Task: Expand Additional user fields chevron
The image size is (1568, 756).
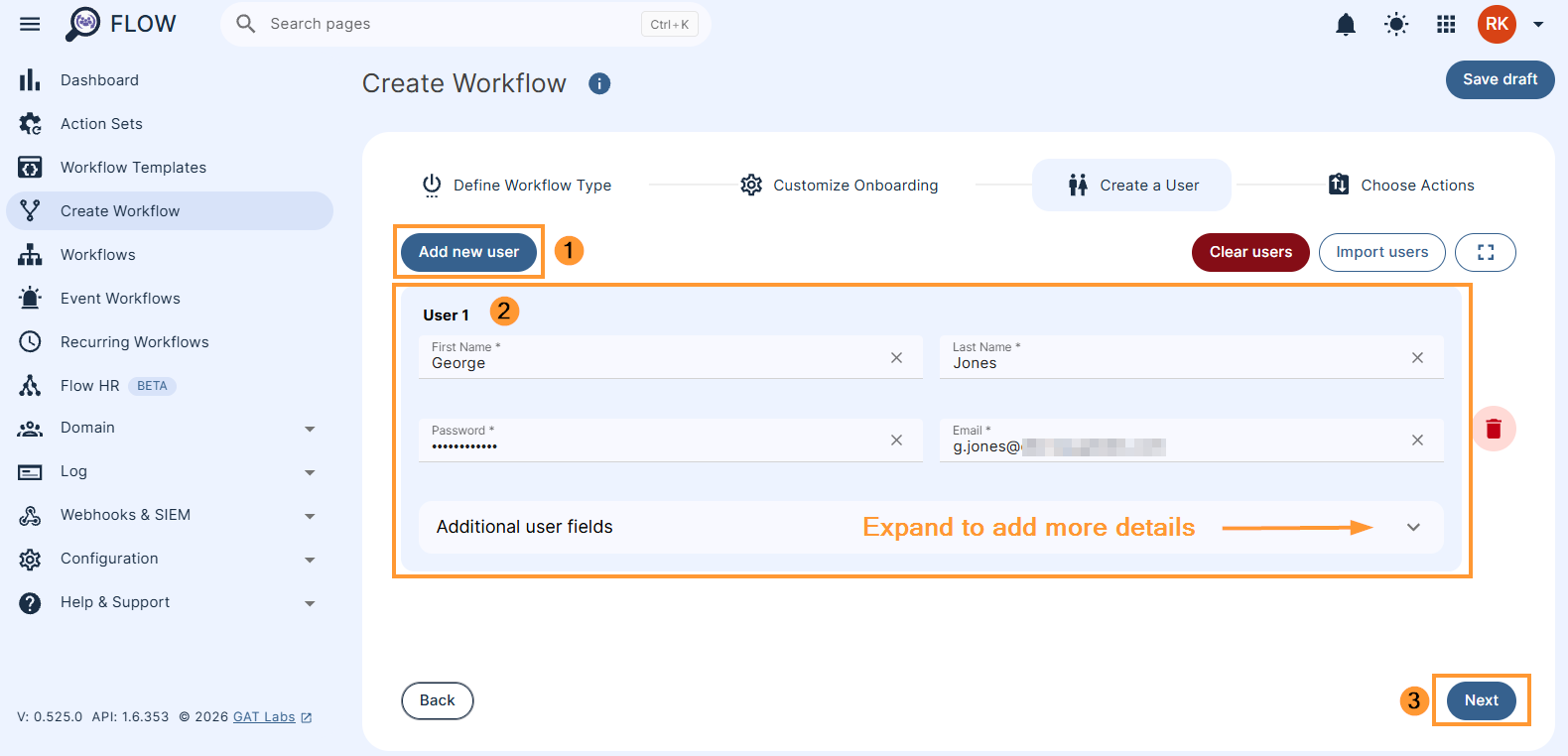Action: coord(1414,528)
